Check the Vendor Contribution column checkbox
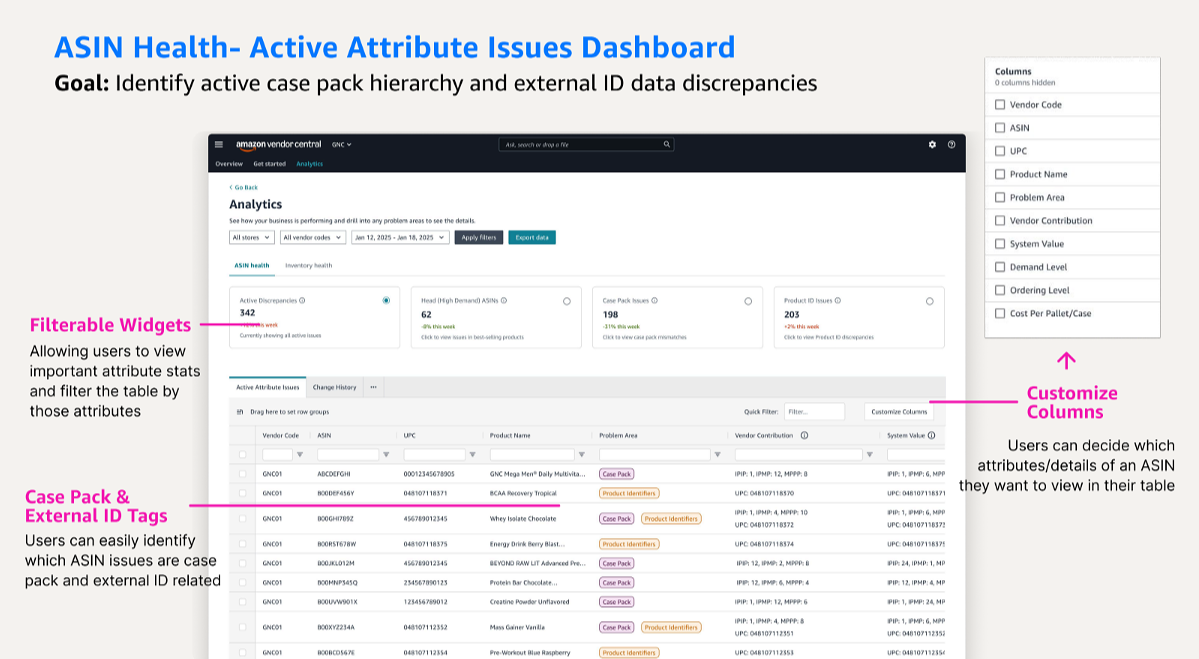1199x659 pixels. point(999,220)
